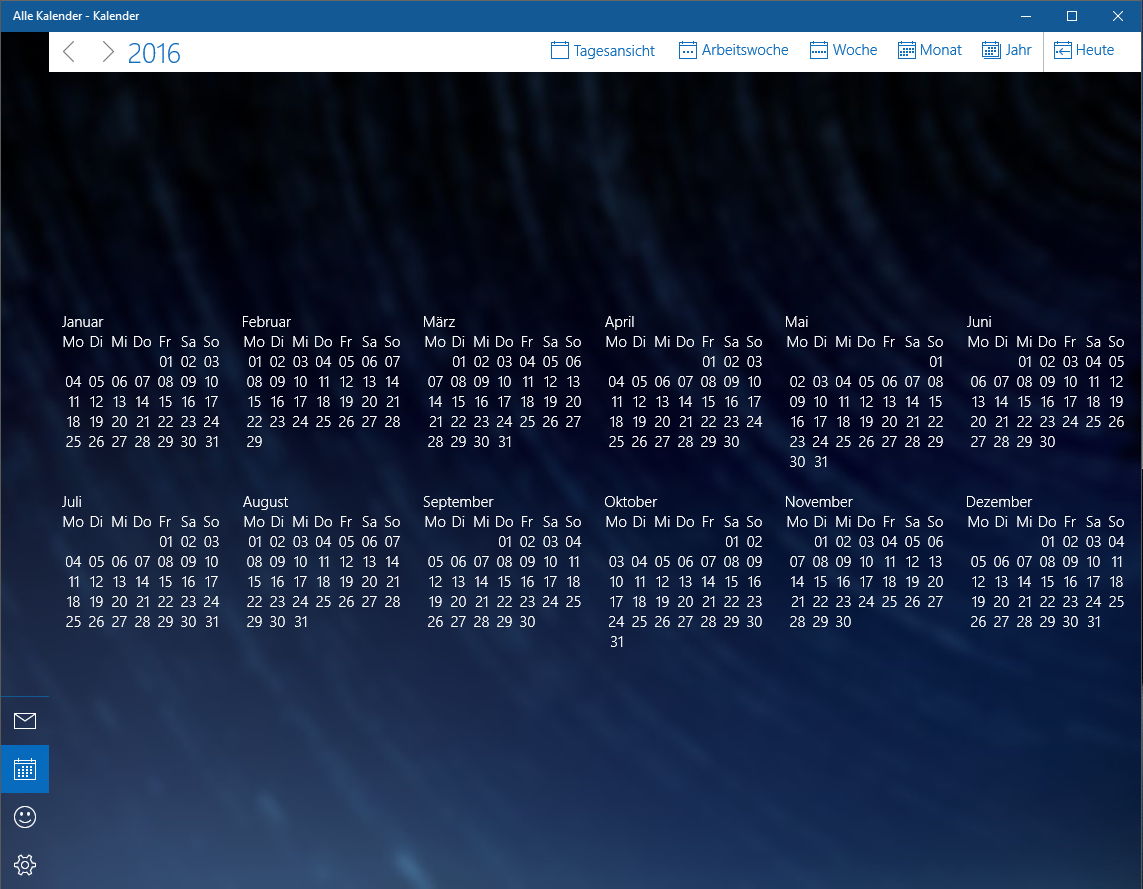This screenshot has height=889, width=1143.
Task: Select 30 in Juni
Action: pos(1048,442)
